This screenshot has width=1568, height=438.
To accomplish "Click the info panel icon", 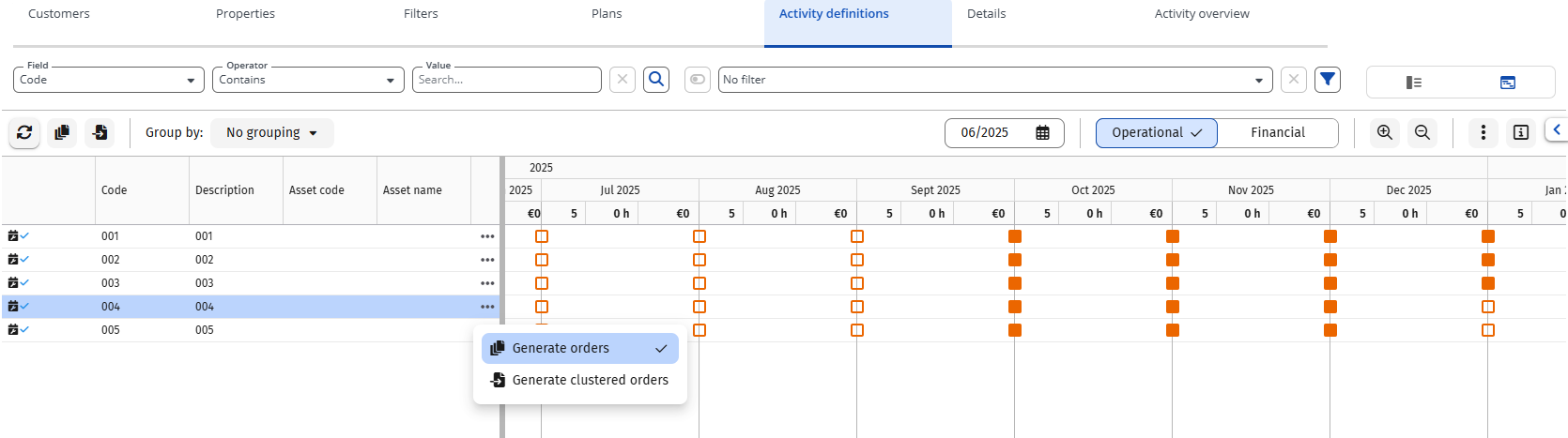I will [x=1520, y=133].
